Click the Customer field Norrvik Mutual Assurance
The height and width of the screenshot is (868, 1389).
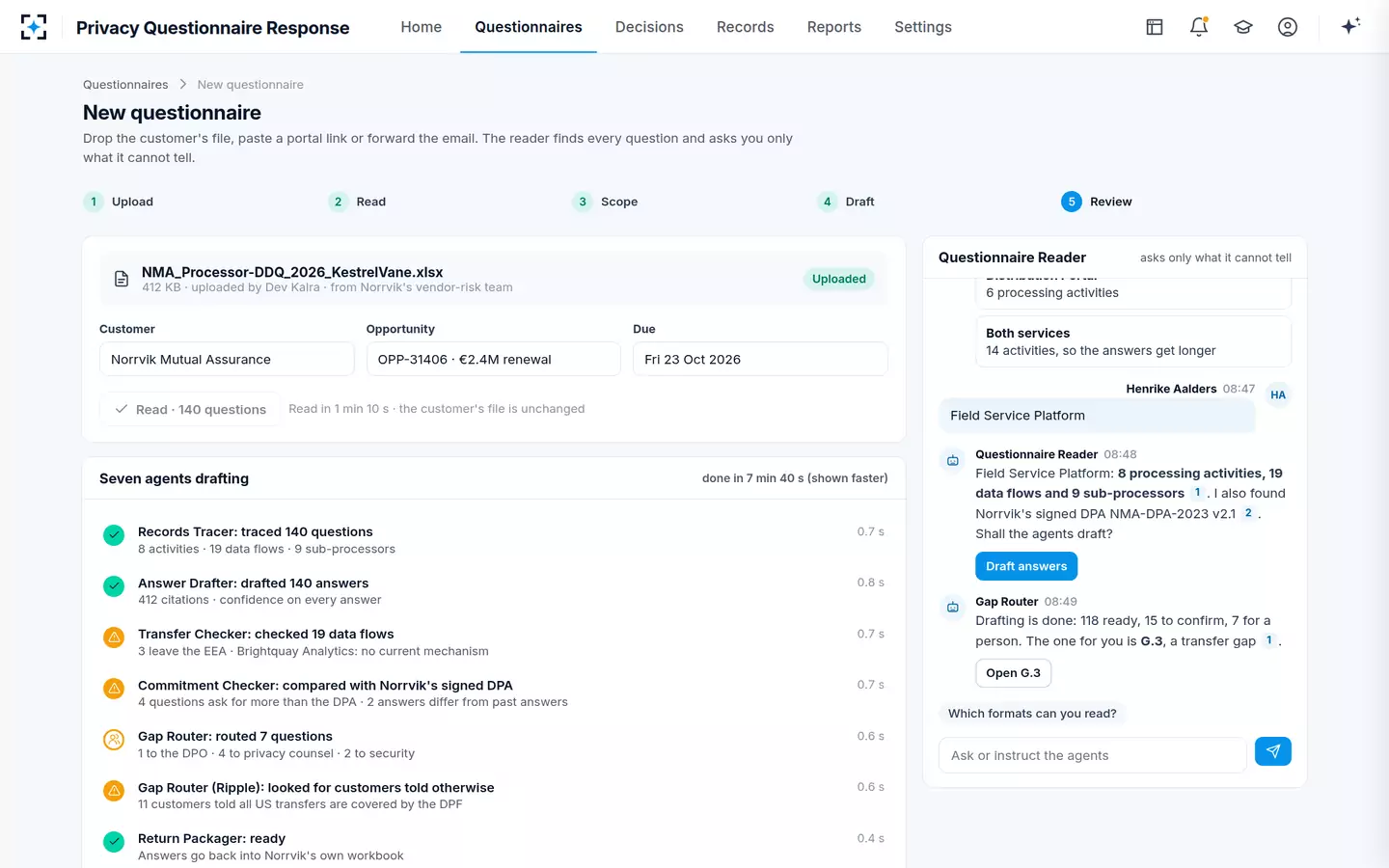click(227, 359)
